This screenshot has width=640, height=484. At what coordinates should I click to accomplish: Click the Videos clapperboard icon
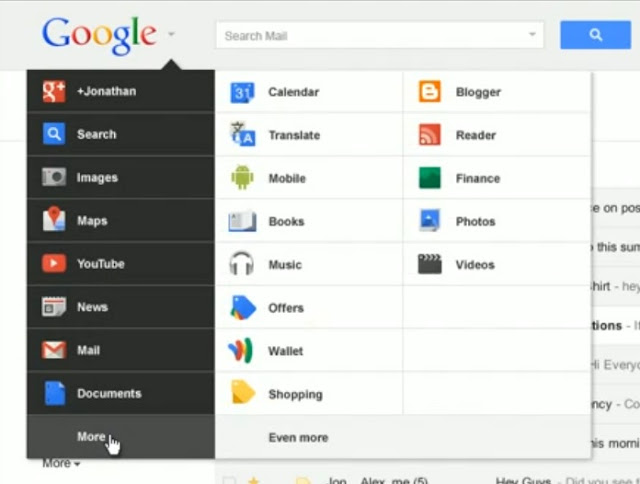(x=430, y=264)
